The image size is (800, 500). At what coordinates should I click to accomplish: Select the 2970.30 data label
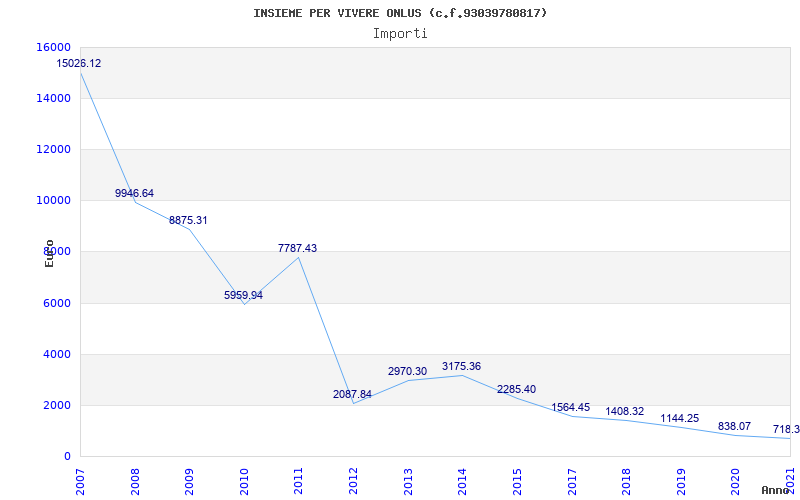coord(408,371)
